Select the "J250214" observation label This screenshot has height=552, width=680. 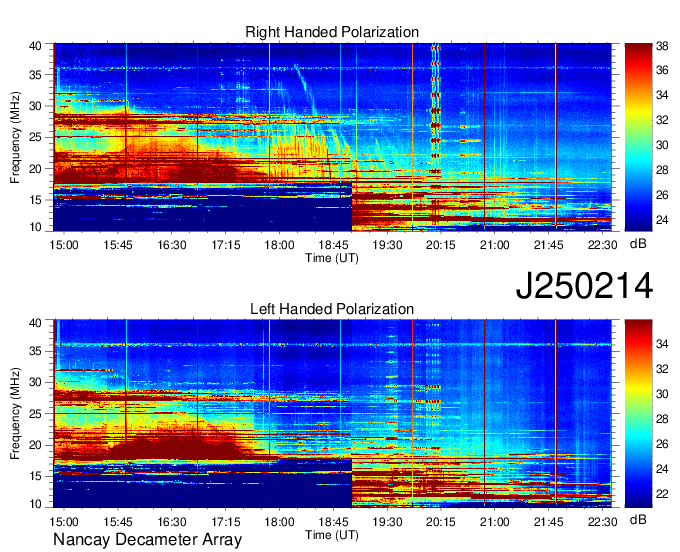(584, 286)
